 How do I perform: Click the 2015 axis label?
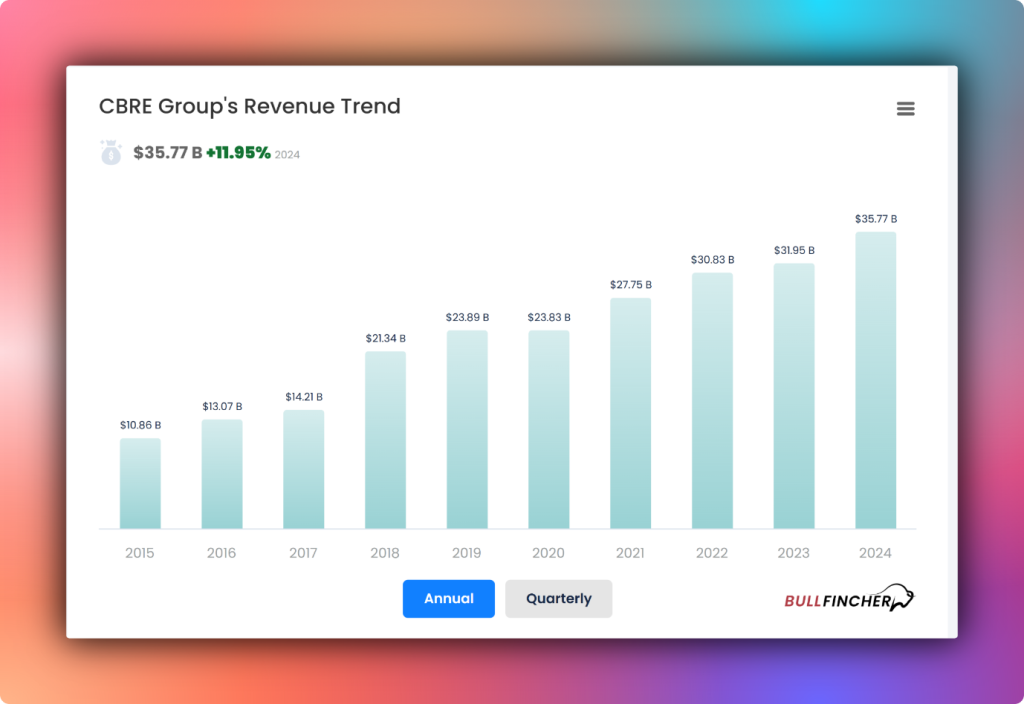(140, 553)
